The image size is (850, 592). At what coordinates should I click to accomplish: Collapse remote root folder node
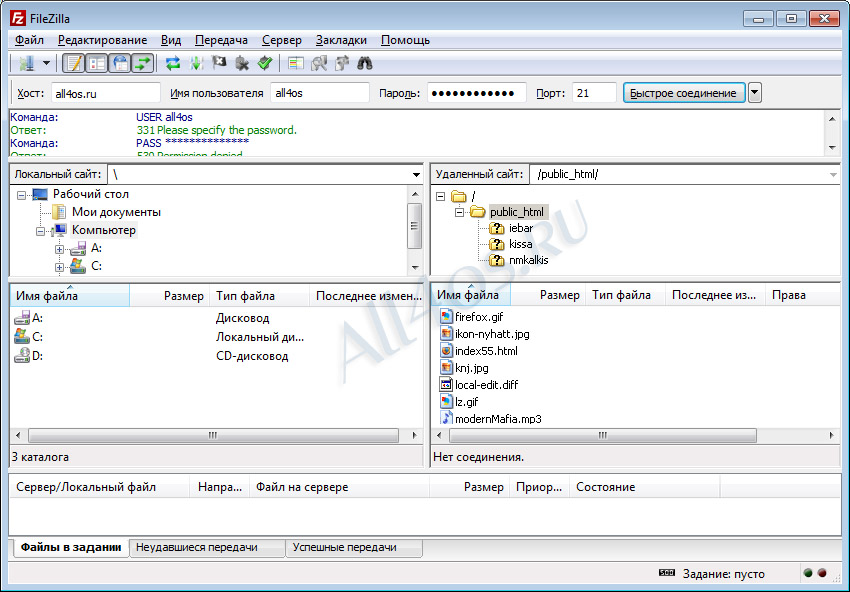click(x=441, y=196)
